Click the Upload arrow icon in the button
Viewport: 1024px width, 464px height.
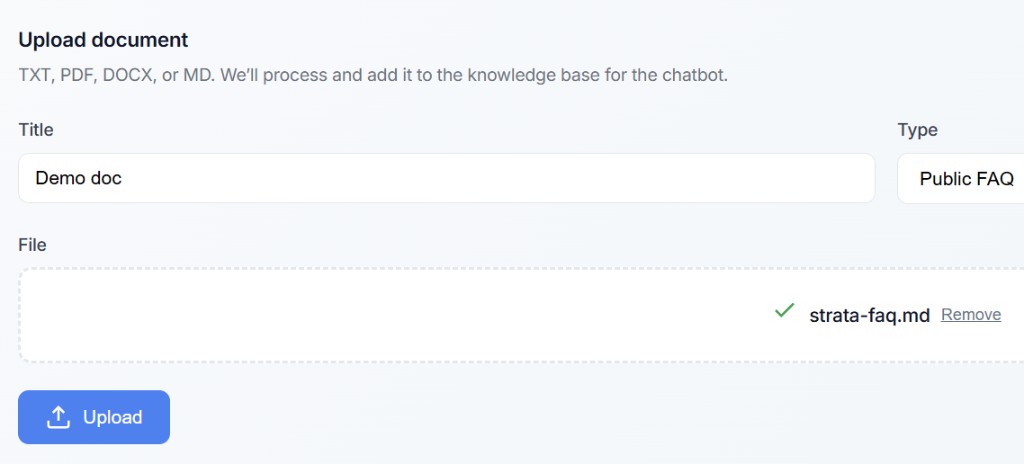pos(59,417)
